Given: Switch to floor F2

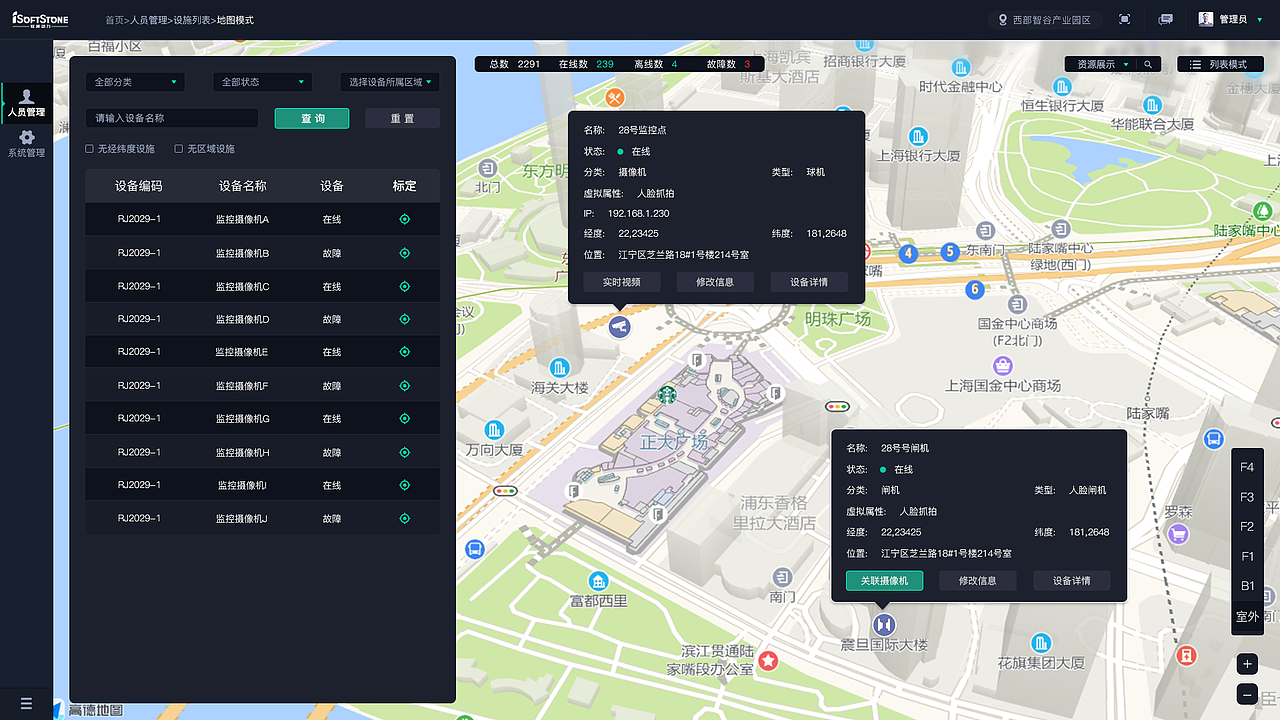Looking at the screenshot, I should 1247,526.
